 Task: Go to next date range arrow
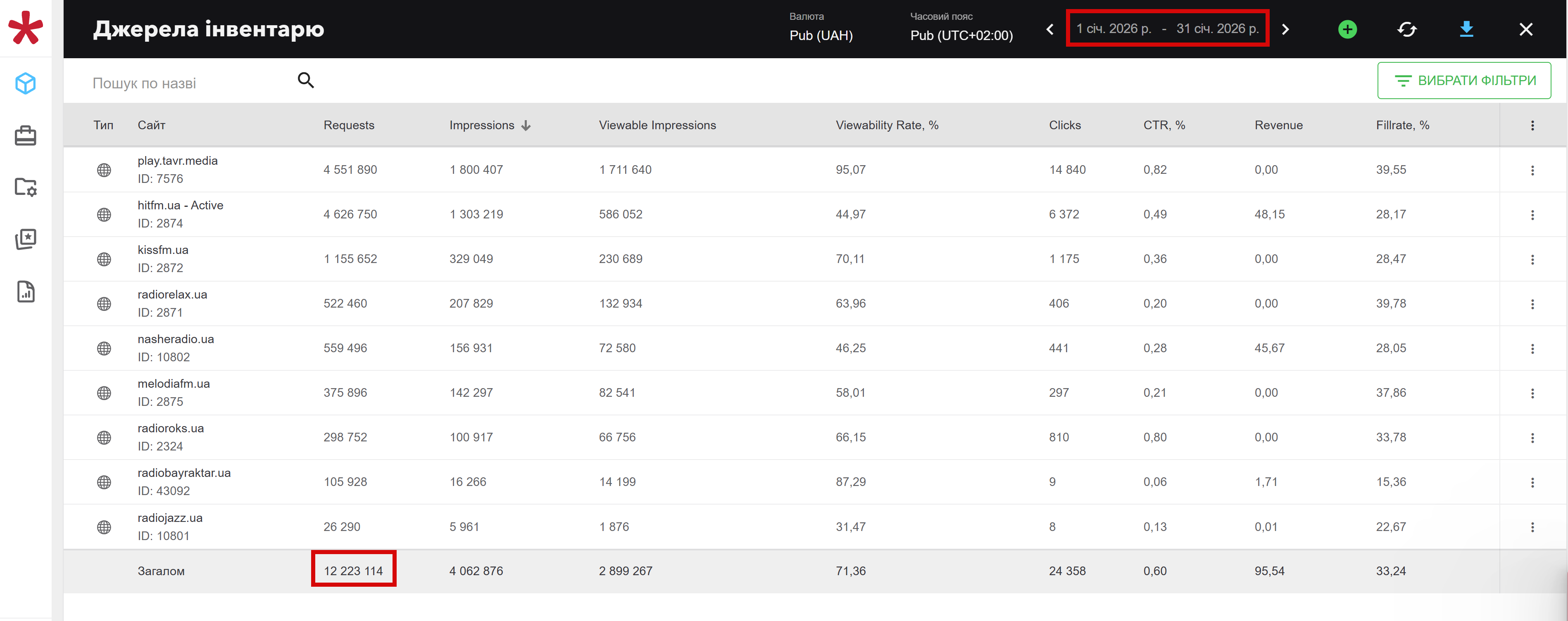coord(1285,29)
